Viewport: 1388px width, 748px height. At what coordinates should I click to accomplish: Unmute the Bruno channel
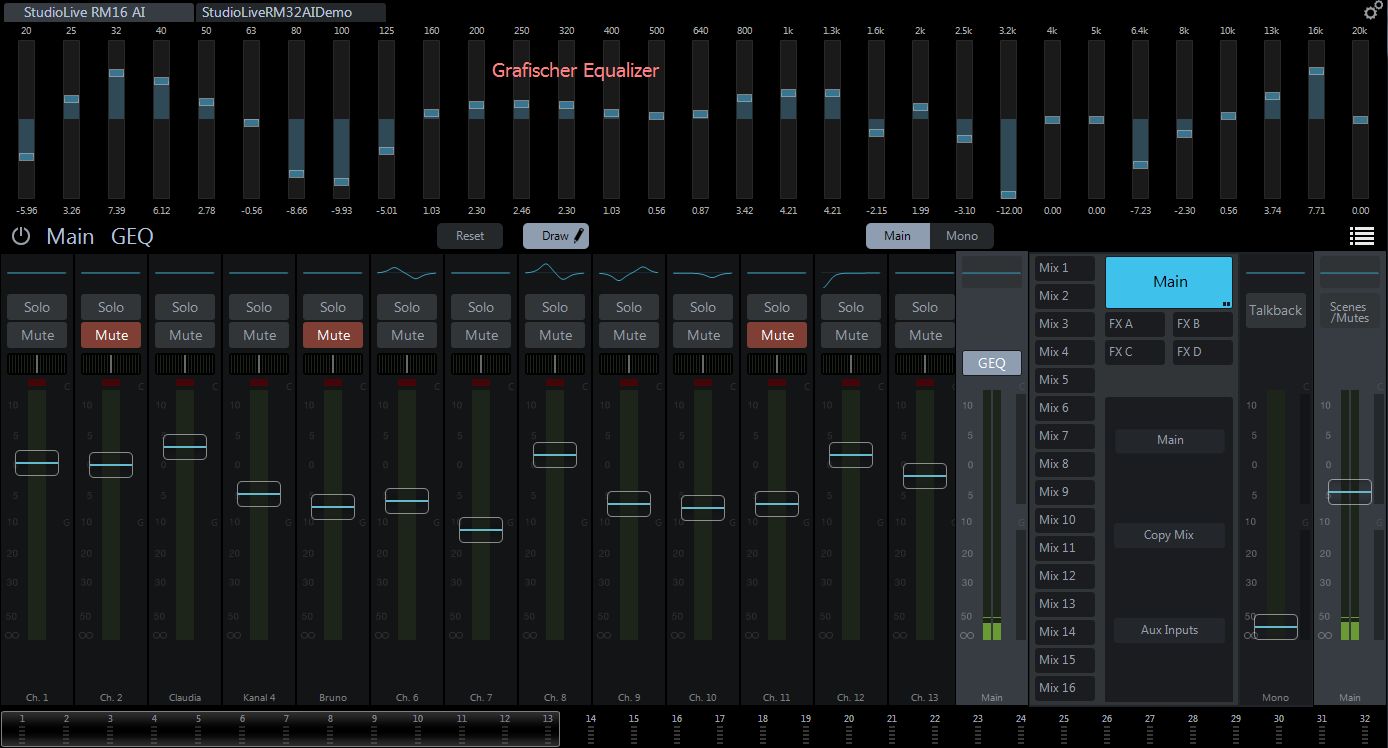(x=333, y=335)
